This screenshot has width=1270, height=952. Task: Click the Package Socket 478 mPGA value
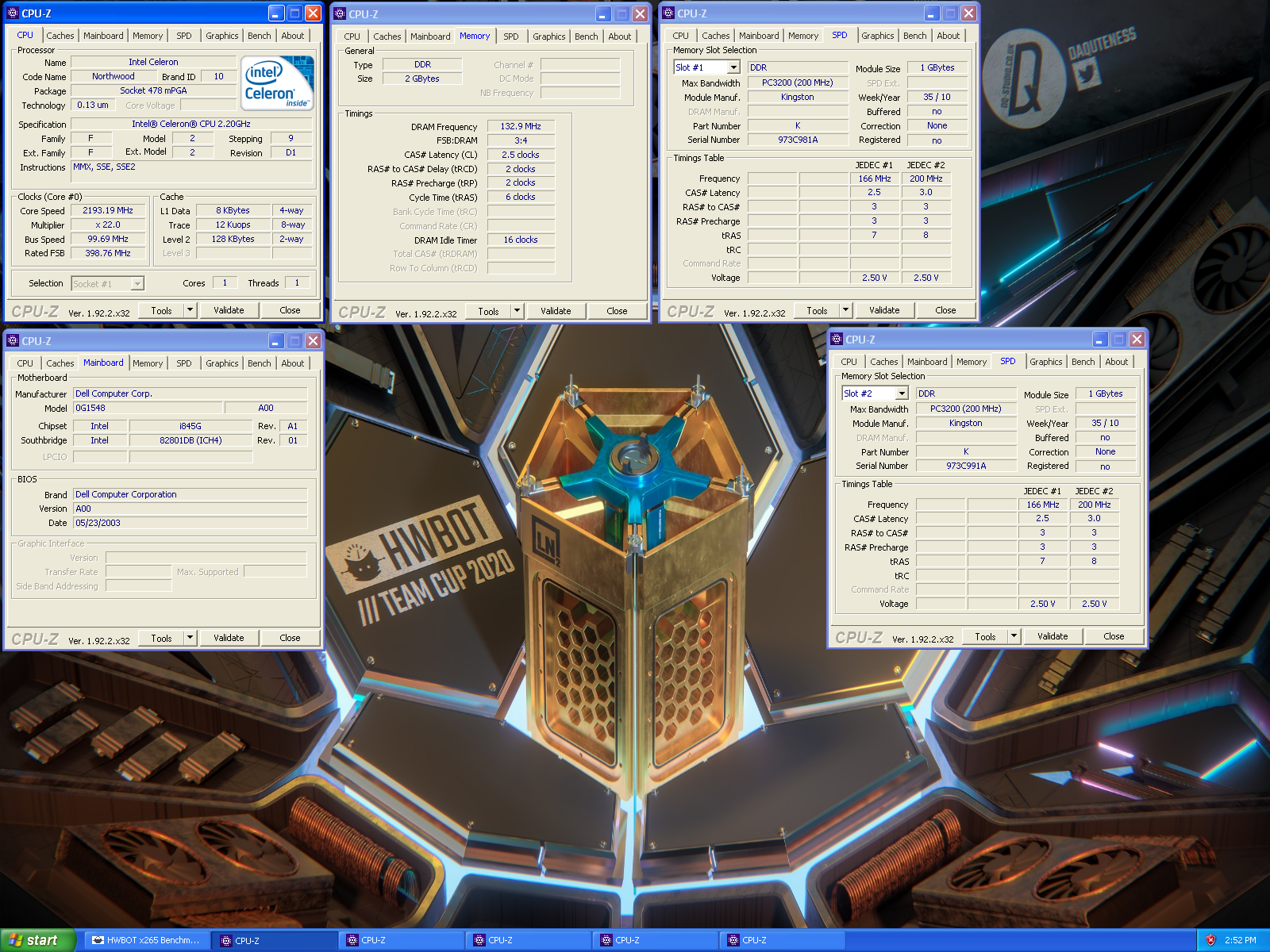click(x=153, y=91)
